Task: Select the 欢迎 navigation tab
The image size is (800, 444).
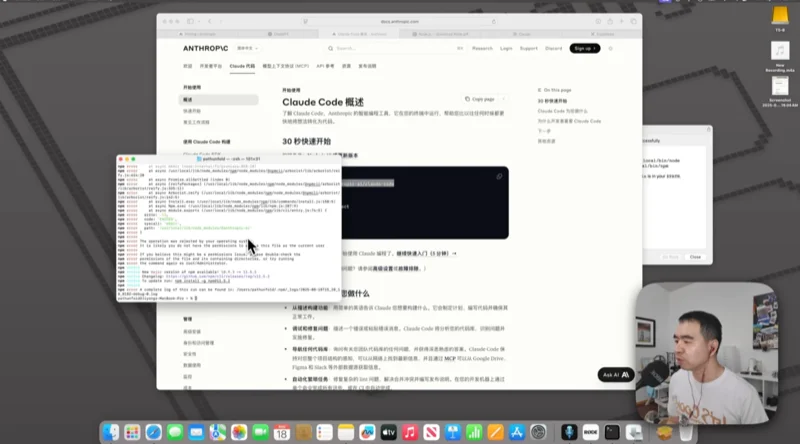Action: pyautogui.click(x=188, y=66)
